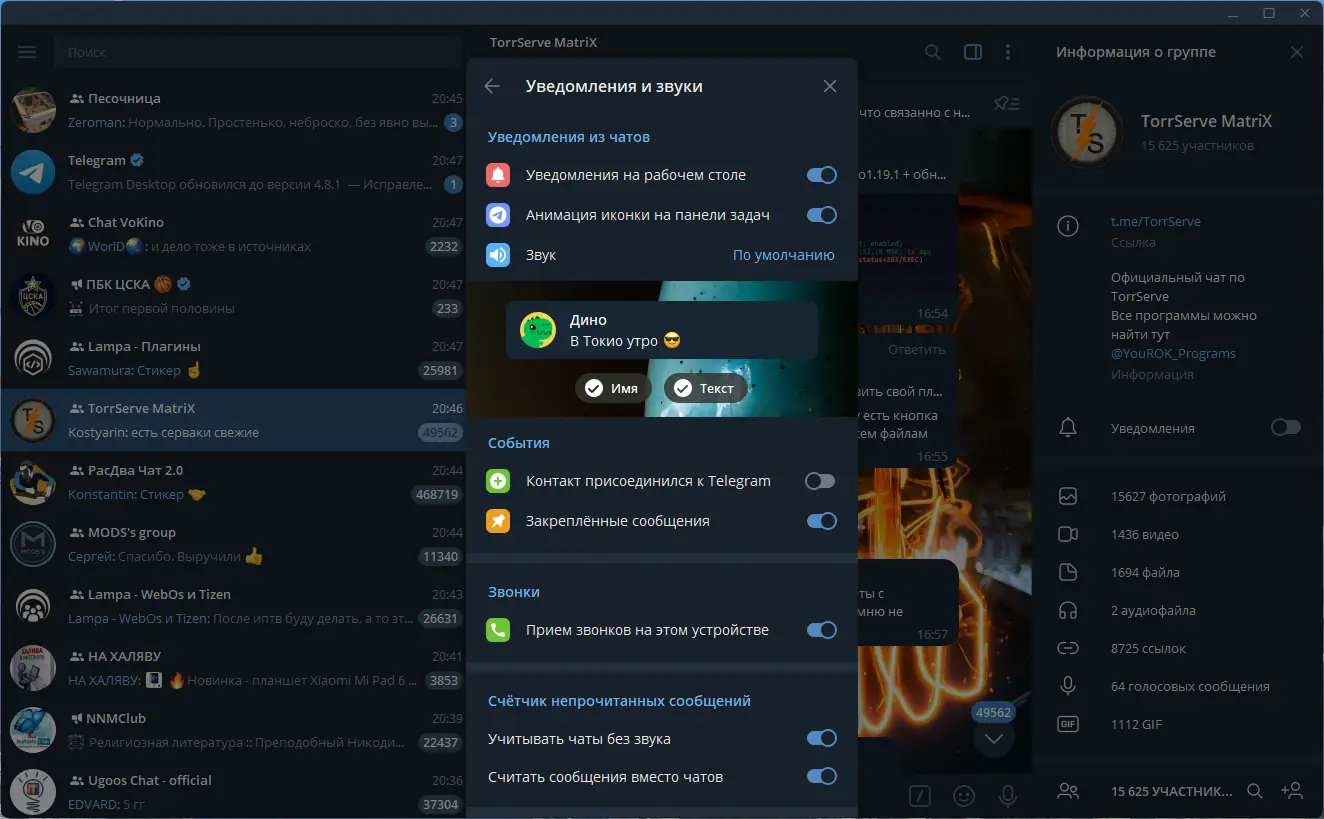Open the t.me/TorrServe link
Image resolution: width=1324 pixels, height=819 pixels.
(x=1156, y=222)
